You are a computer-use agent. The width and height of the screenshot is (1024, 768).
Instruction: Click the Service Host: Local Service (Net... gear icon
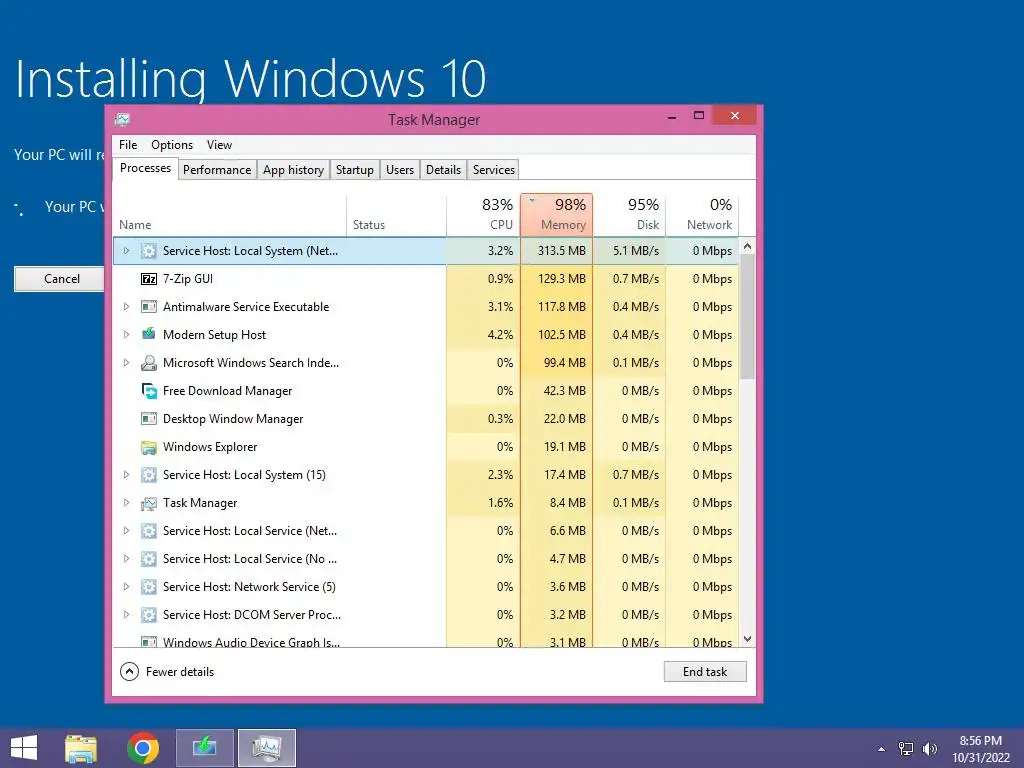pos(149,531)
